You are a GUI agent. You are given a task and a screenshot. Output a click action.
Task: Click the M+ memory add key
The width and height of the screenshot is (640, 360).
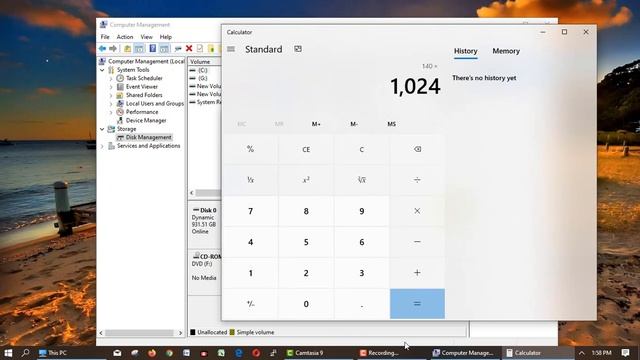[x=316, y=124]
